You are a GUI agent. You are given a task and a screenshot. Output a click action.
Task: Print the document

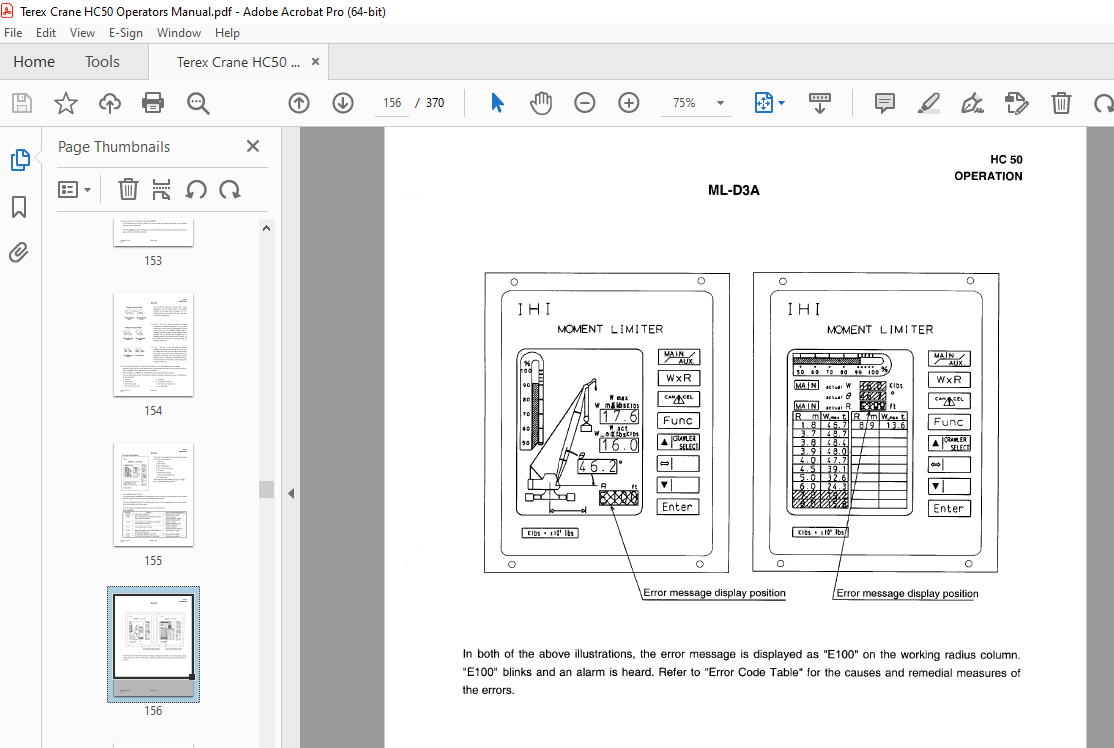tap(153, 103)
